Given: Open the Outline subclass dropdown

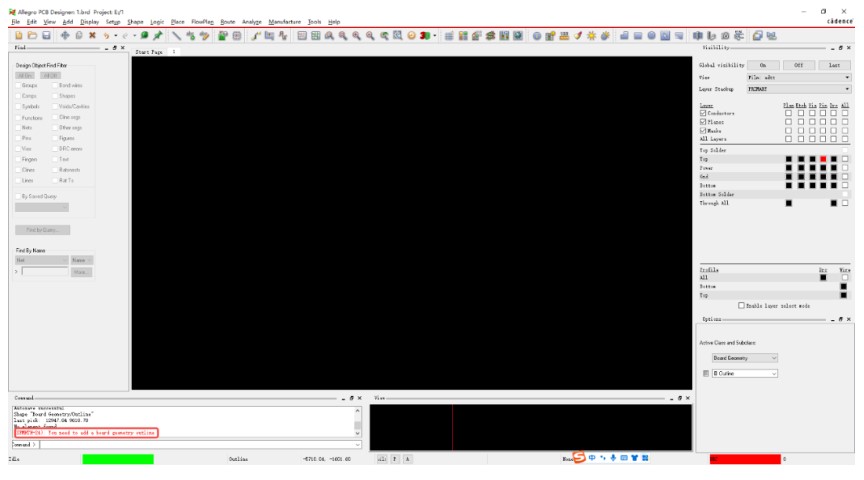Looking at the screenshot, I should [x=744, y=373].
